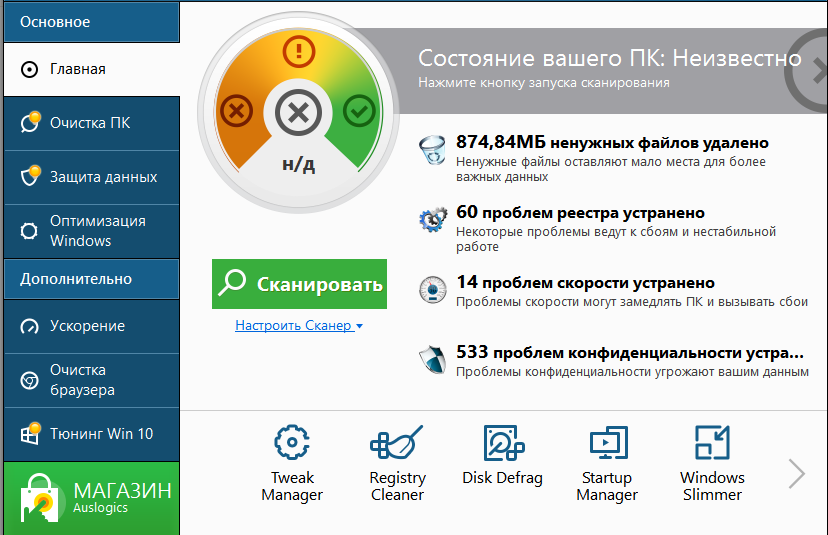Click the green checkmark gauge icon
Screen dimensions: 828x535
point(359,111)
